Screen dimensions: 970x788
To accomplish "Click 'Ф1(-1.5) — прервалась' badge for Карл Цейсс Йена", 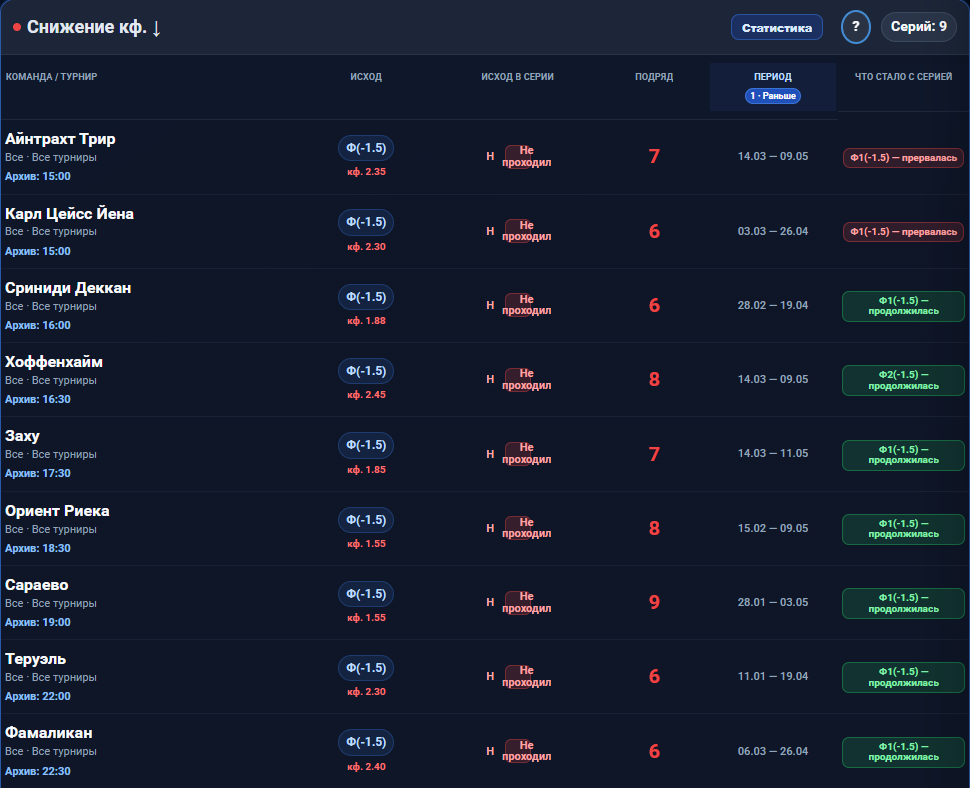I will coord(903,232).
